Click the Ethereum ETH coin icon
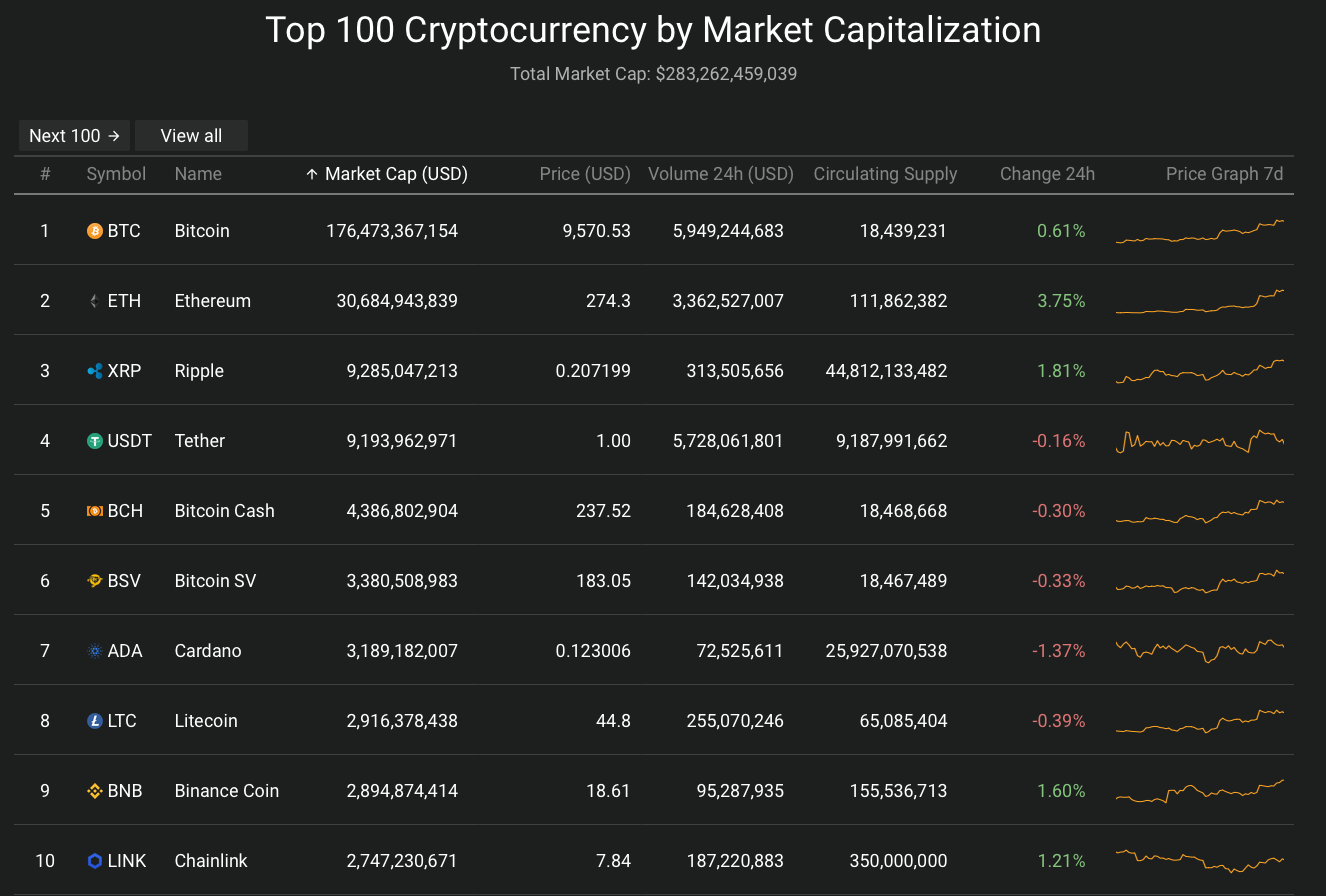1326x896 pixels. click(x=95, y=301)
